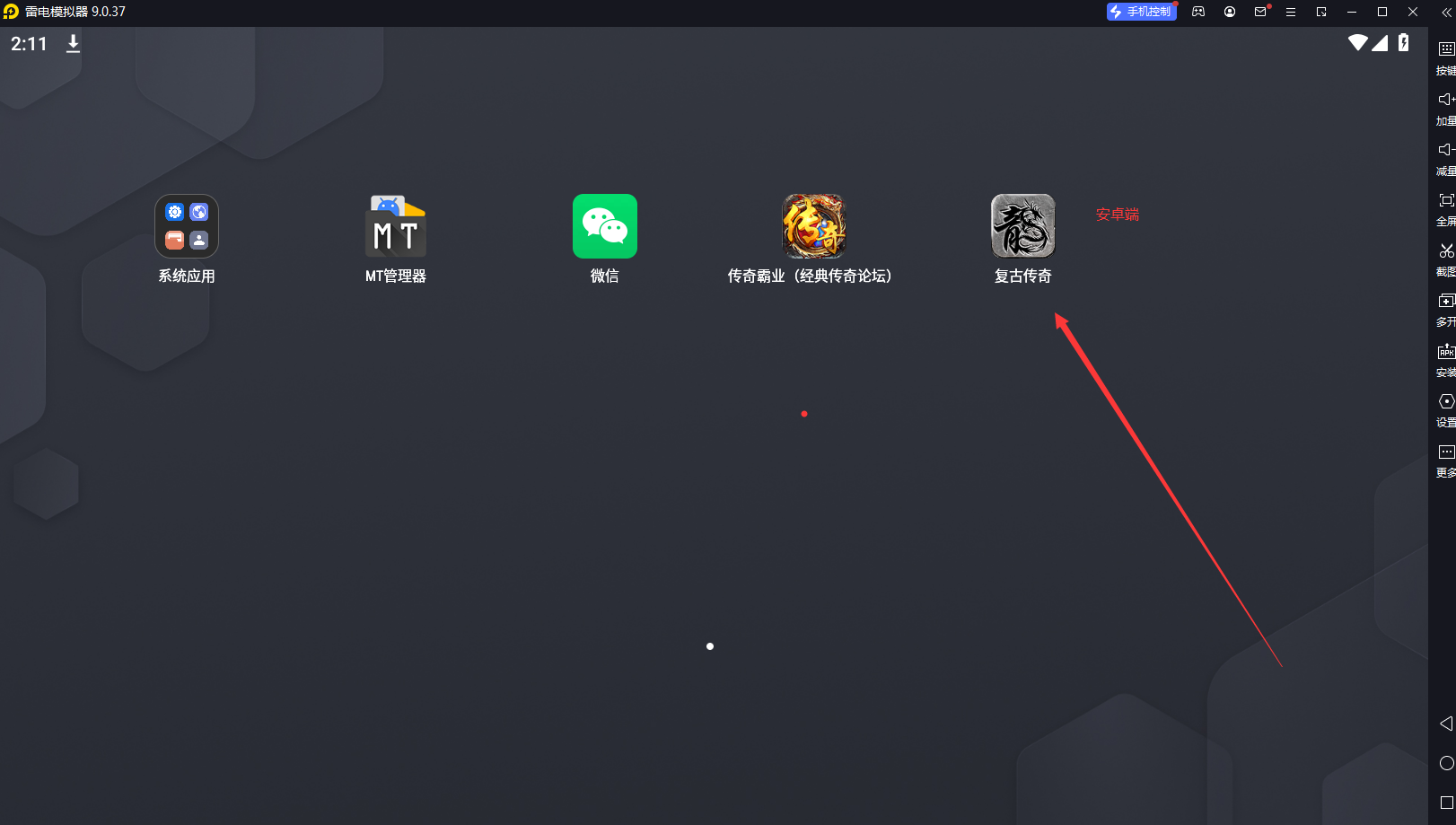The height and width of the screenshot is (825, 1456).
Task: Click the 复古传奇 label text
Action: (1023, 276)
